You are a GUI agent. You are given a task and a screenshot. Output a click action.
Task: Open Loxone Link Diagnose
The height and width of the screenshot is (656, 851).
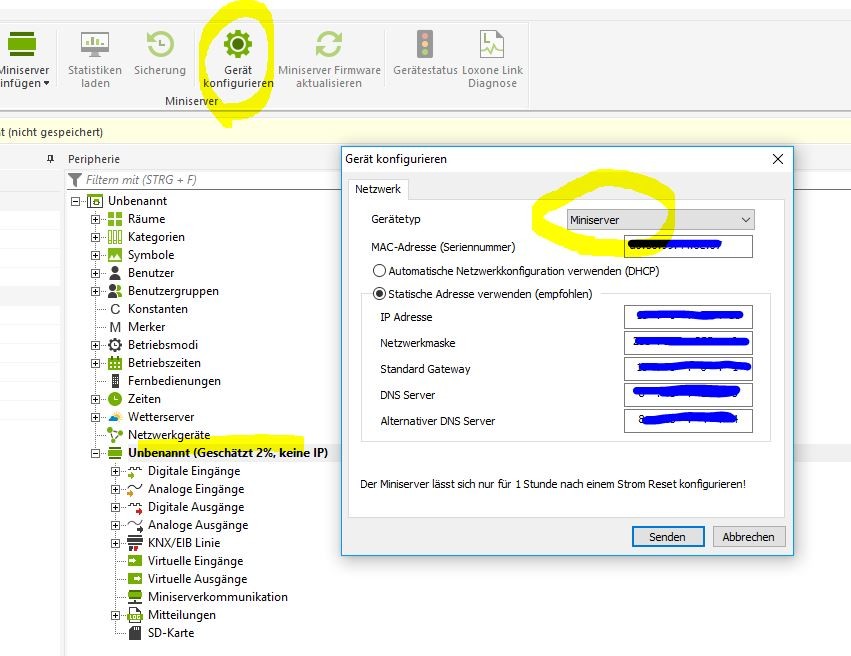pyautogui.click(x=492, y=60)
